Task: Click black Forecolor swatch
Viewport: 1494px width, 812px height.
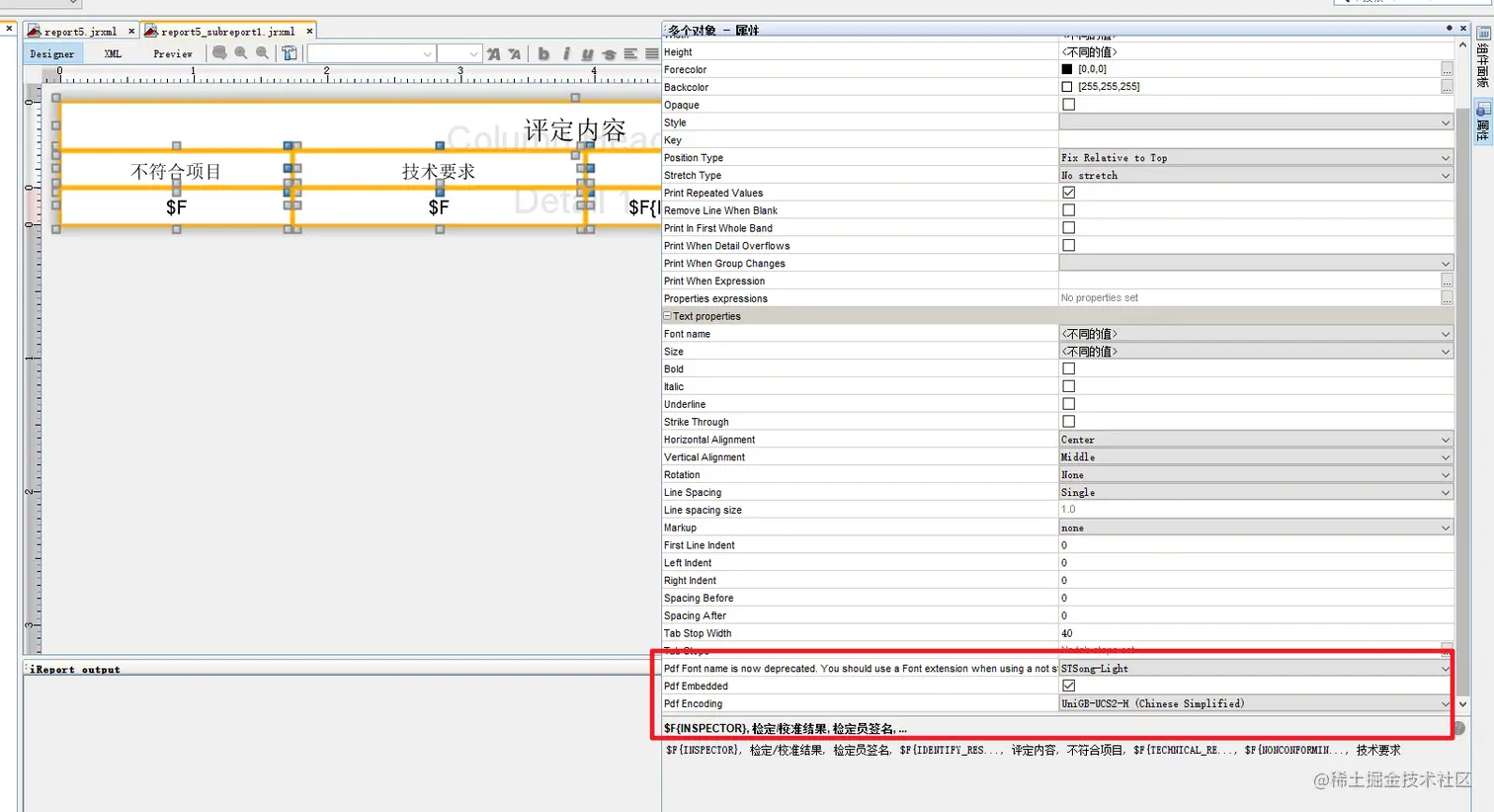Action: pyautogui.click(x=1067, y=69)
